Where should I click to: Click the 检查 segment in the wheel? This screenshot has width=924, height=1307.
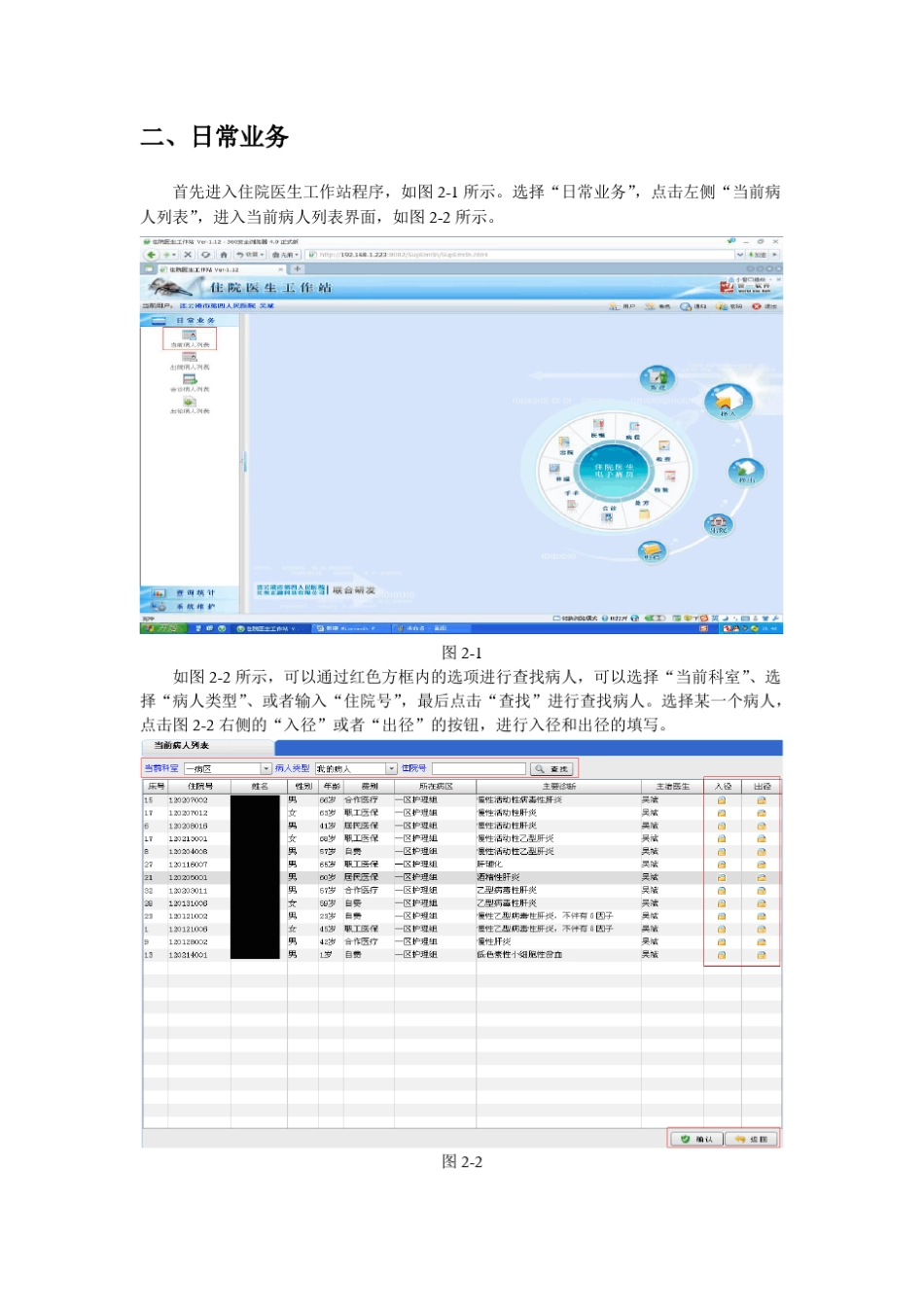664,449
